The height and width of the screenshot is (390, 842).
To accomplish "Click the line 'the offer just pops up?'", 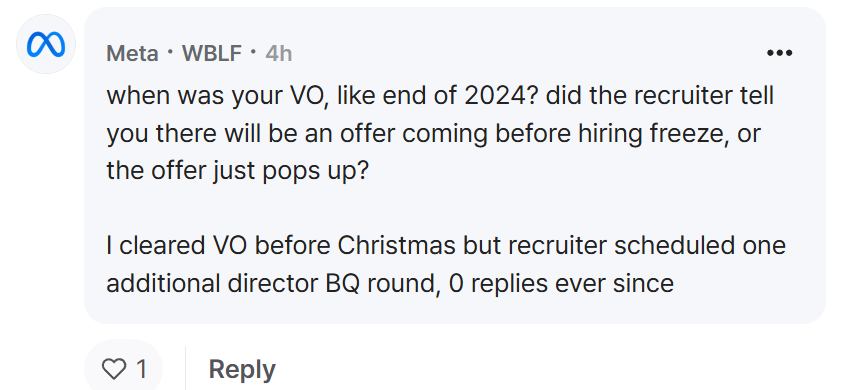I will (238, 171).
